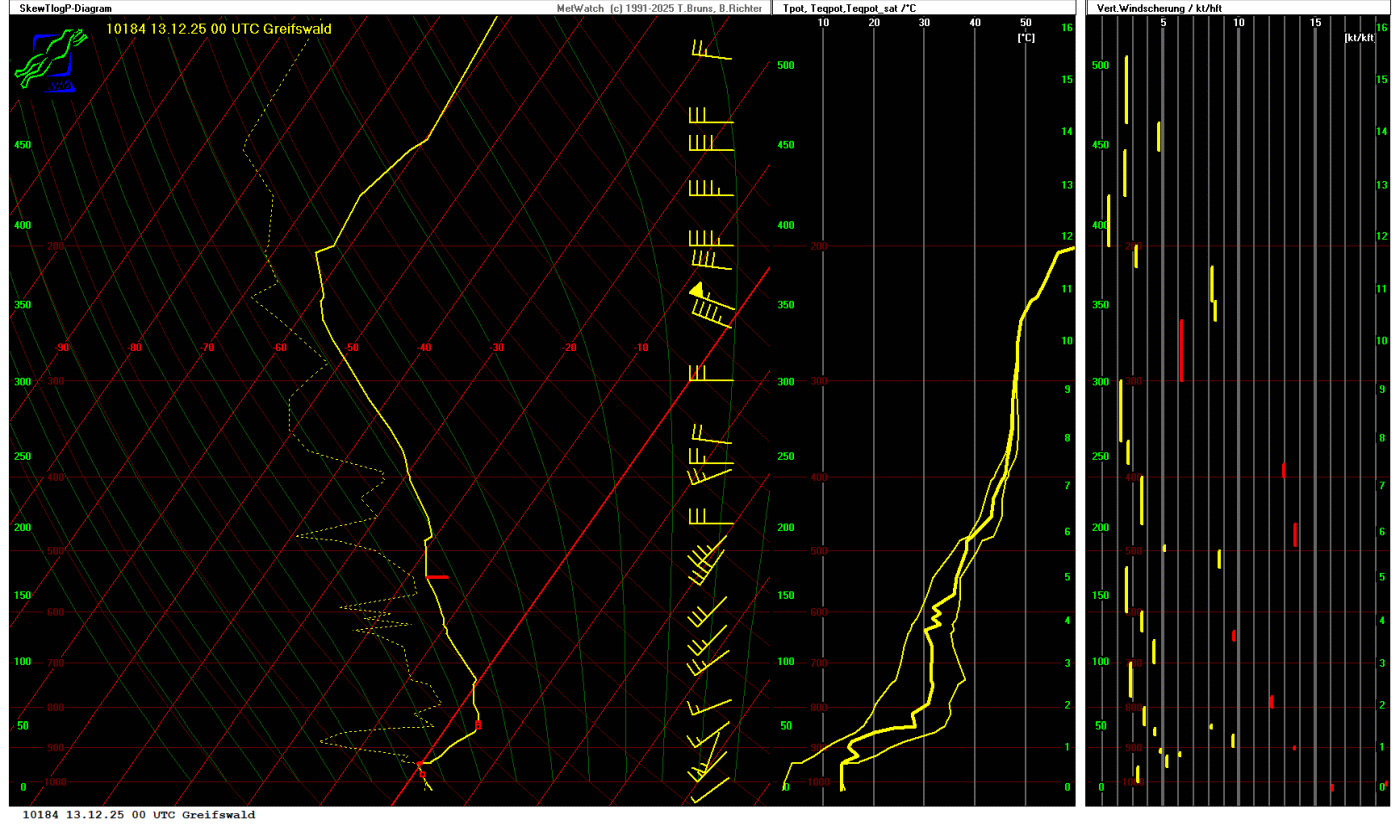The height and width of the screenshot is (825, 1400).
Task: Click the topmost wind barb in the column
Action: (x=710, y=52)
